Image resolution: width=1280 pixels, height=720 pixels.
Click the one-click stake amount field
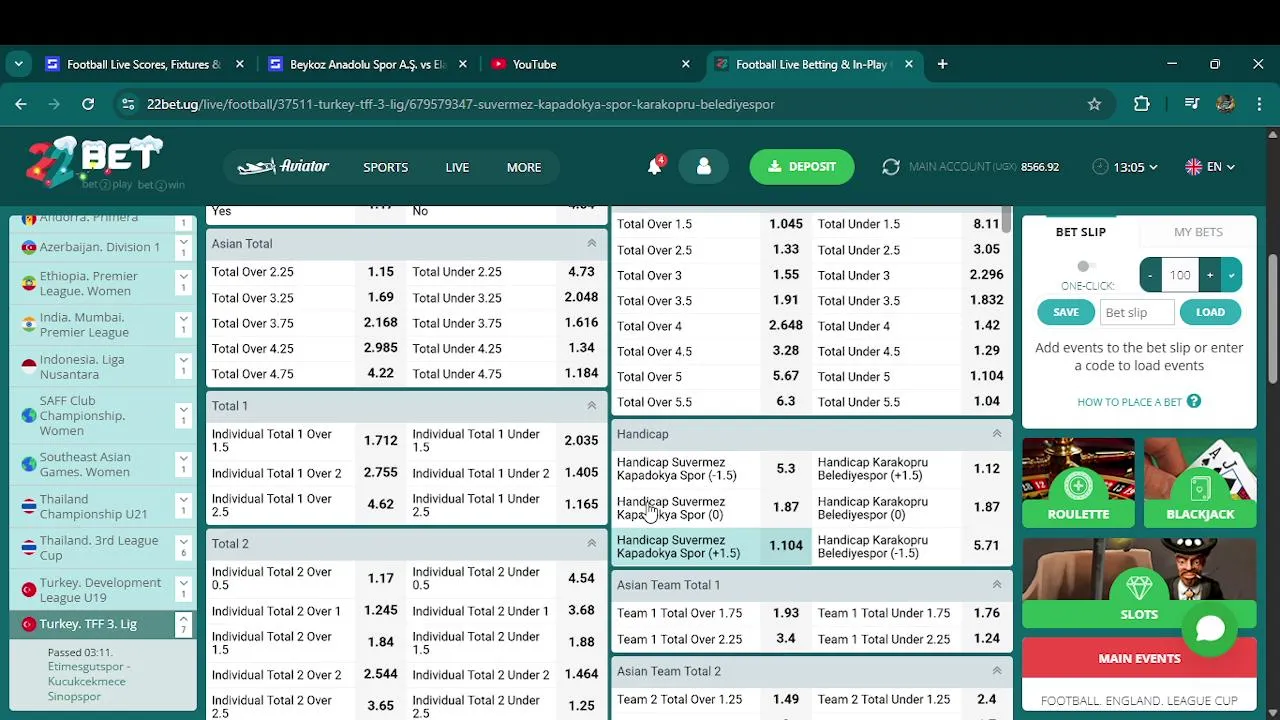1180,275
